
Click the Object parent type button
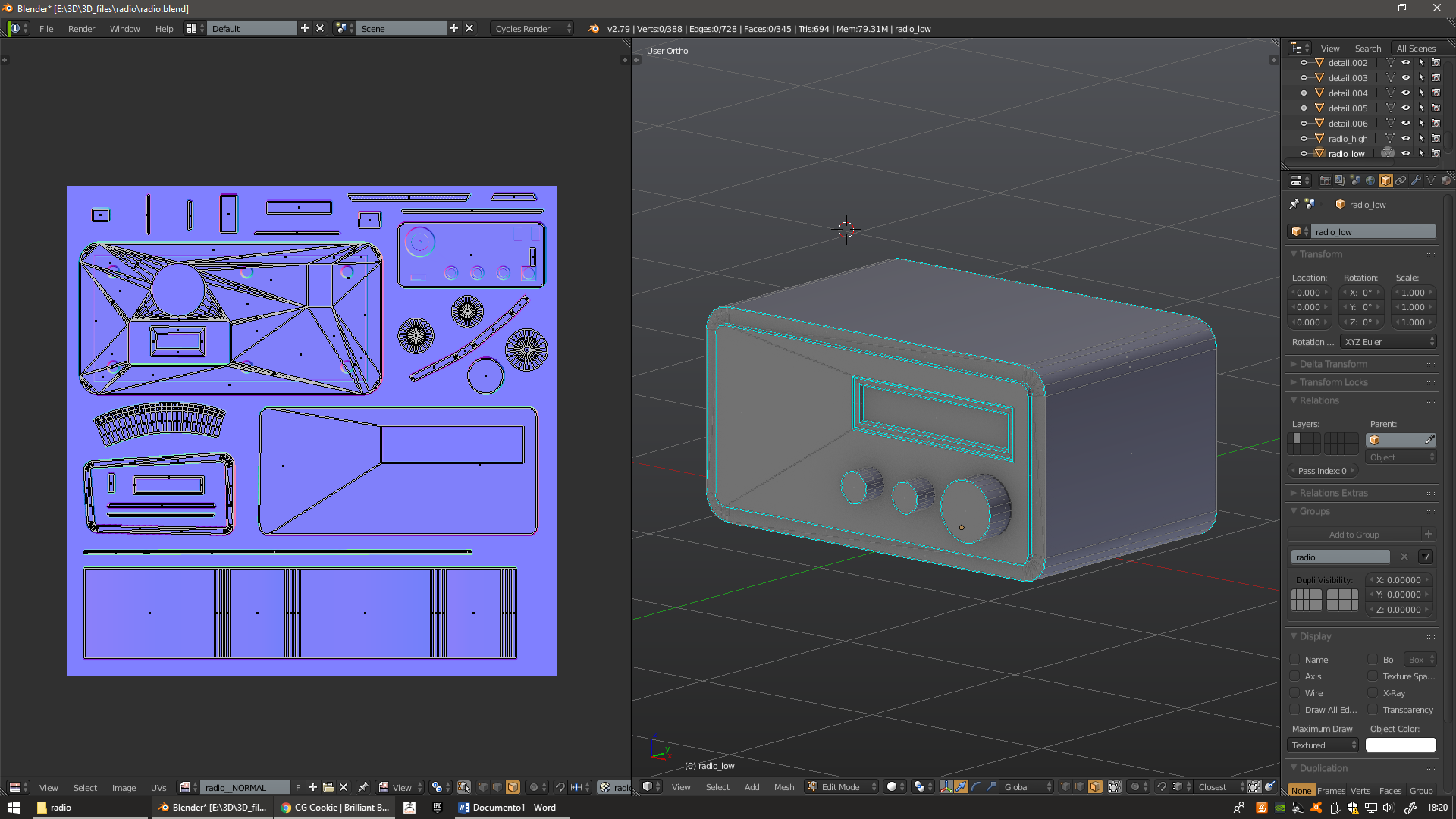coord(1400,457)
